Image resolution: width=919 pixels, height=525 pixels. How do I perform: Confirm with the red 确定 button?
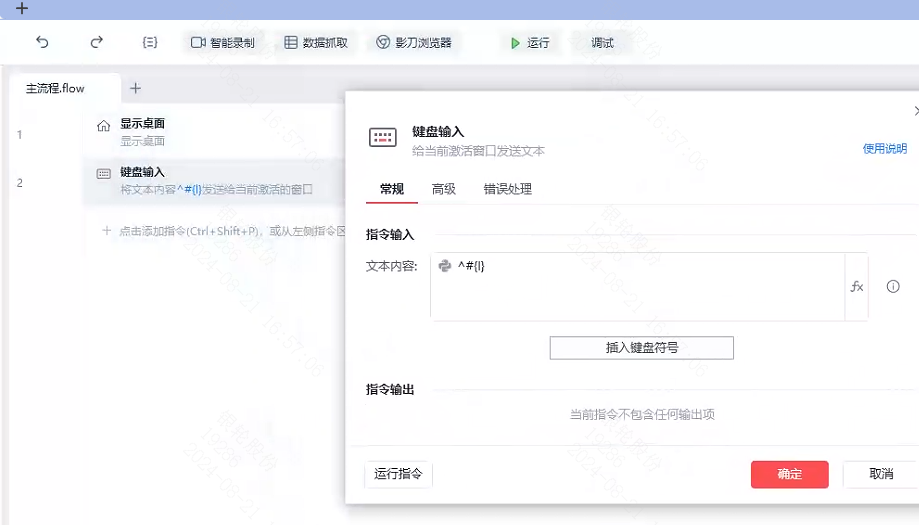point(789,474)
